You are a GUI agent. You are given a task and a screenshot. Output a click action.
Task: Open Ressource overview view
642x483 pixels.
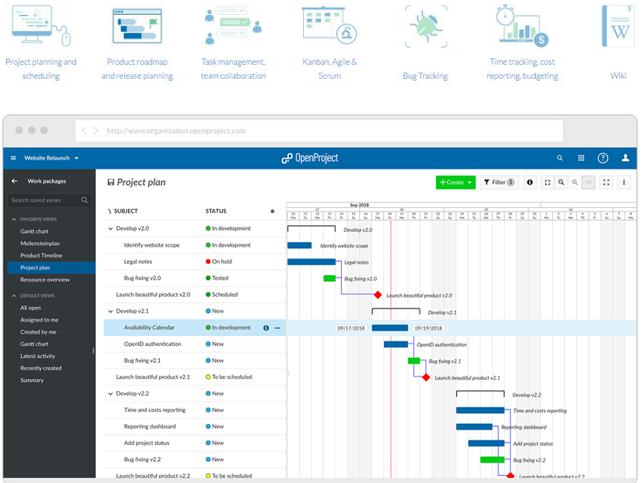click(45, 280)
